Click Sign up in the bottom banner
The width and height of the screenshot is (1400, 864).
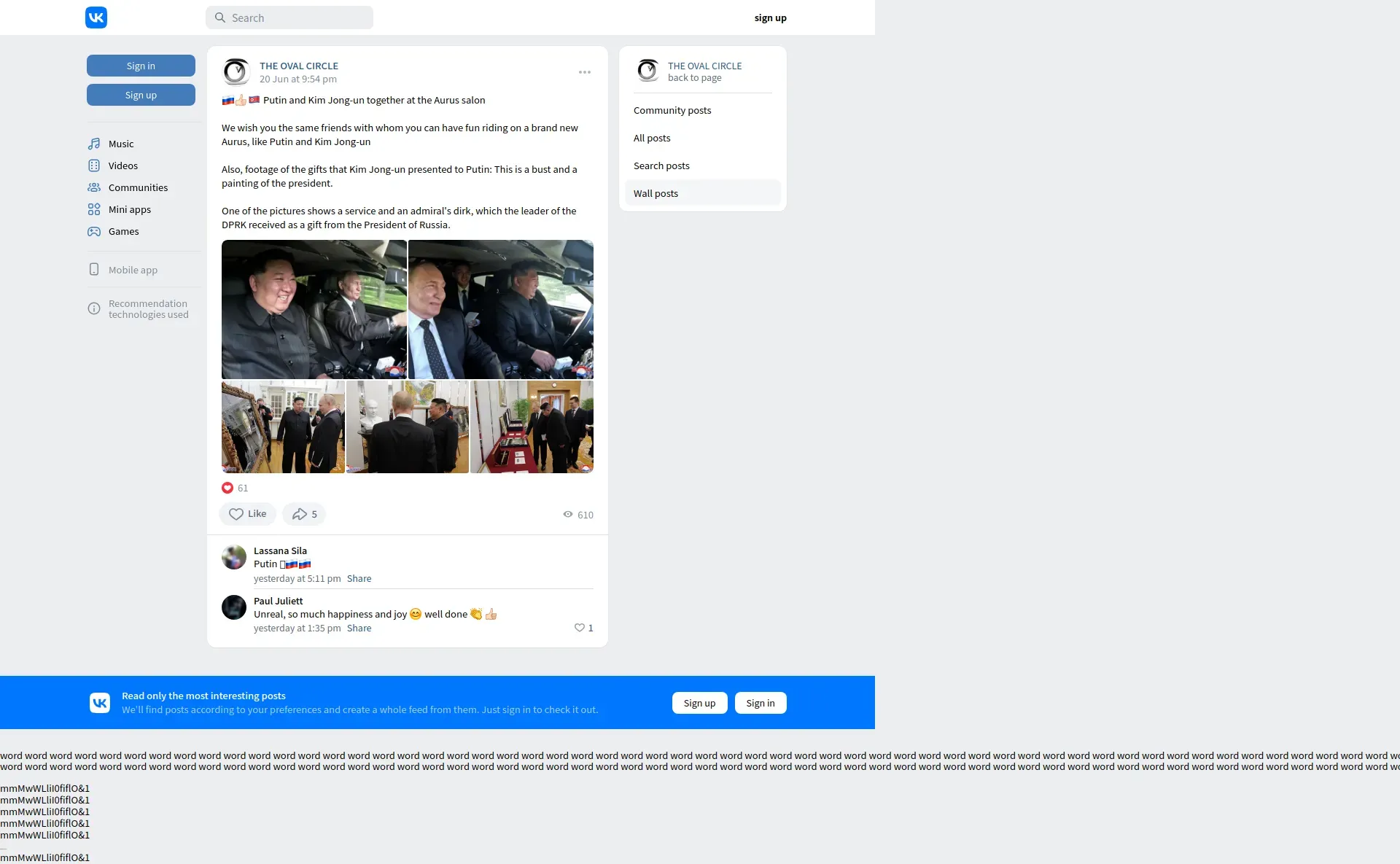(x=699, y=703)
